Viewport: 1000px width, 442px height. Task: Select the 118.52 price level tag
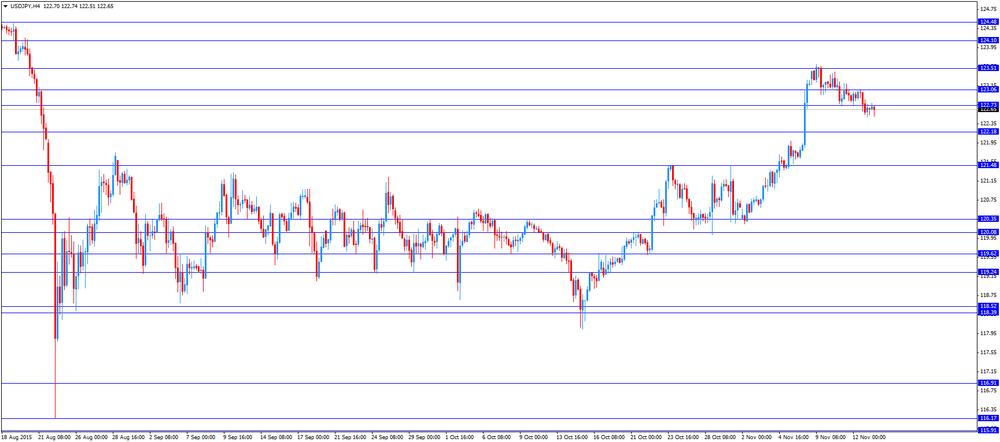(988, 306)
